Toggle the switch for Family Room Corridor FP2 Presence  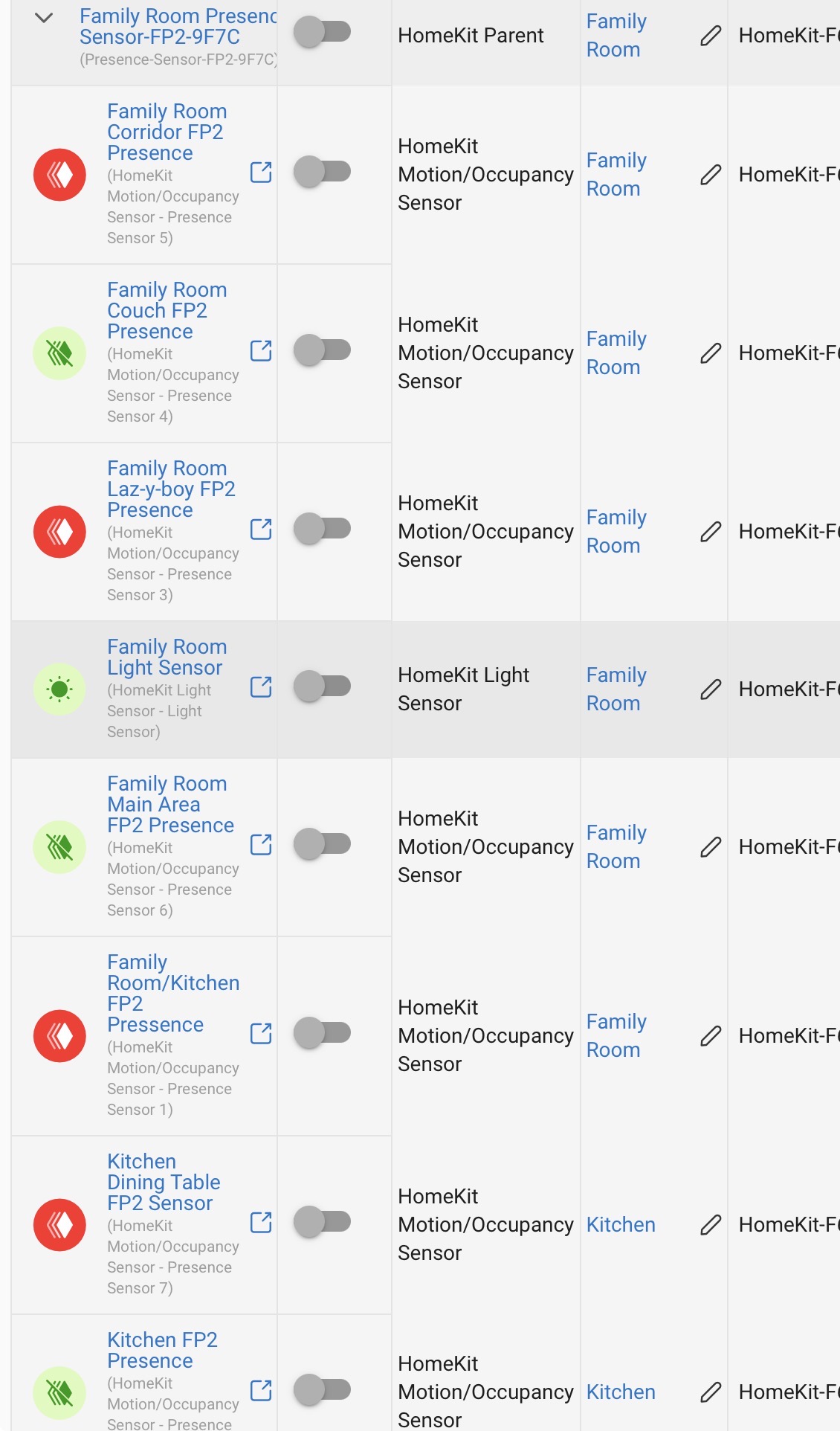323,171
